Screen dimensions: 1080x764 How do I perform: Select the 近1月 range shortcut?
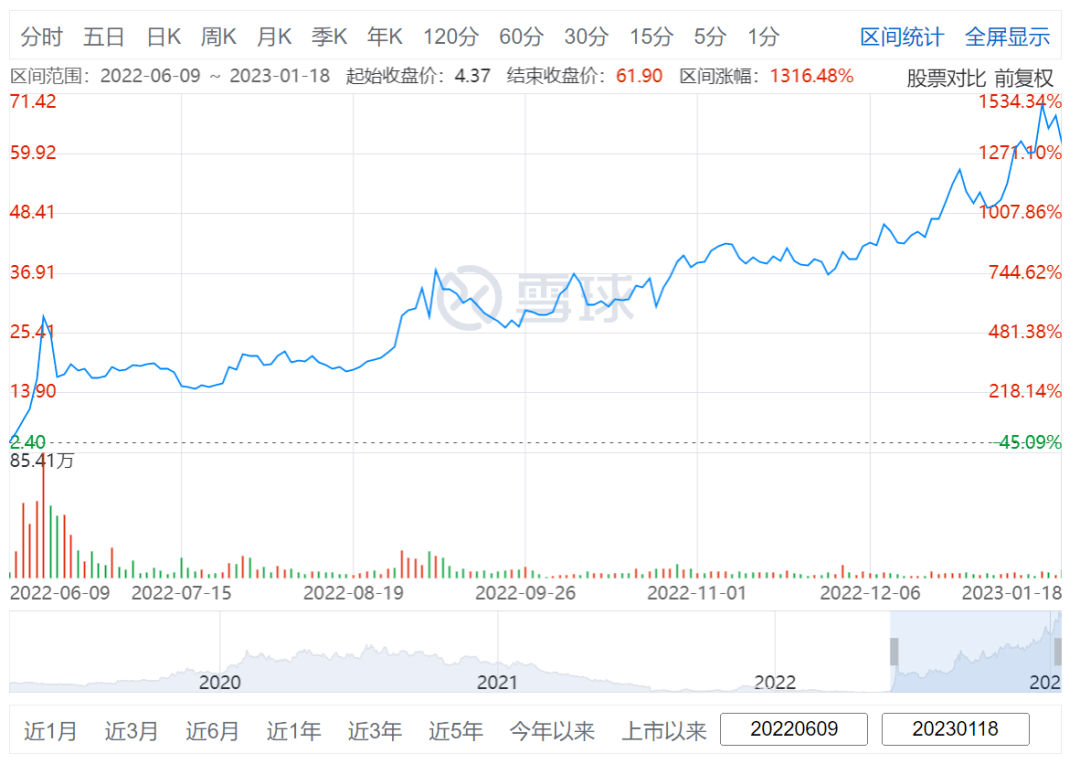tap(51, 731)
